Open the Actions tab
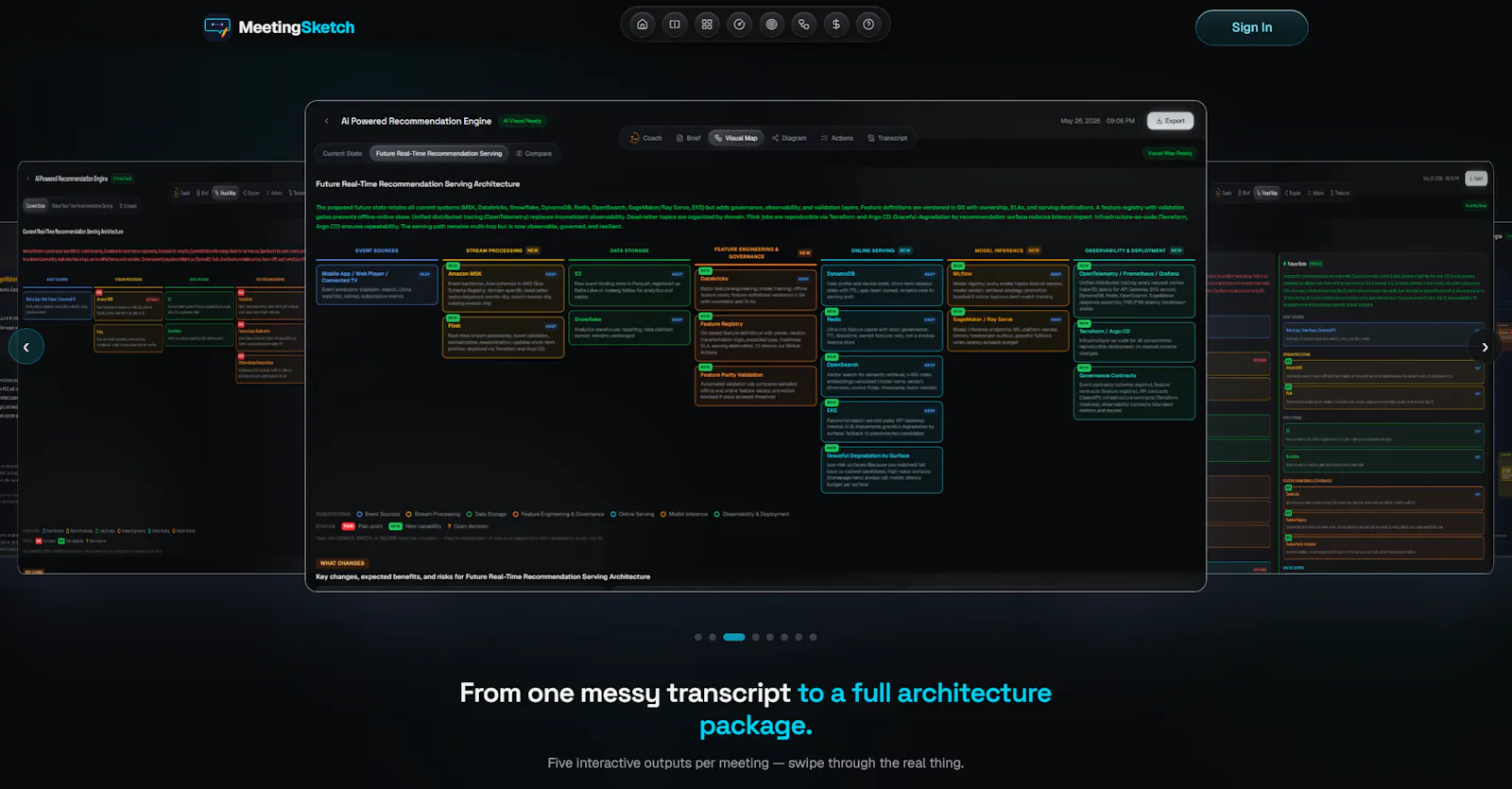The image size is (1512, 789). (836, 138)
